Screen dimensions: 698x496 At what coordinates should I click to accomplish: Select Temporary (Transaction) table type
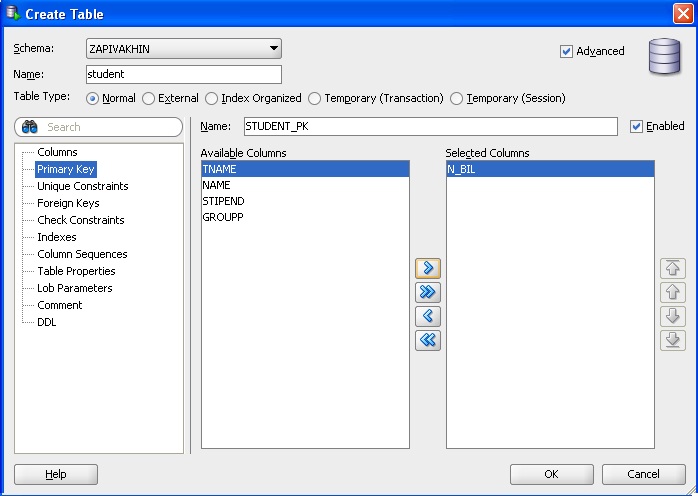pos(314,98)
